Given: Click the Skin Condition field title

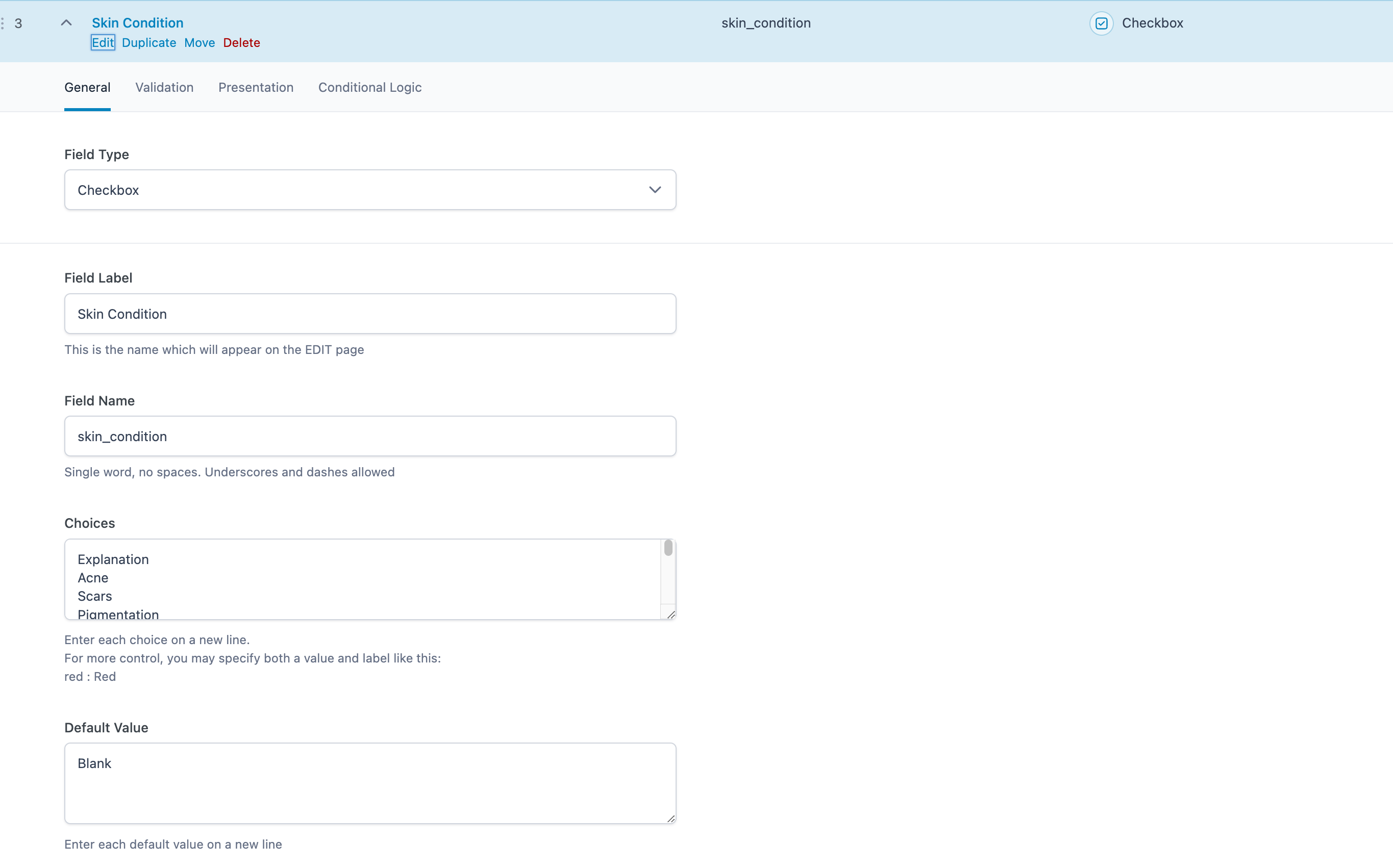Looking at the screenshot, I should 137,23.
